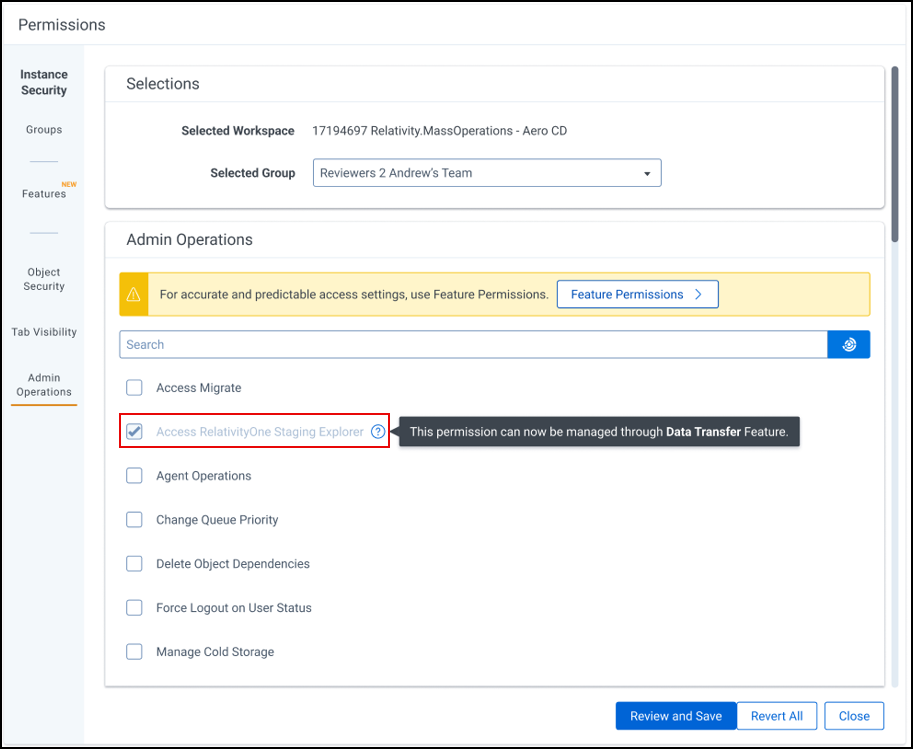Enable Change Queue Priority

(x=134, y=519)
